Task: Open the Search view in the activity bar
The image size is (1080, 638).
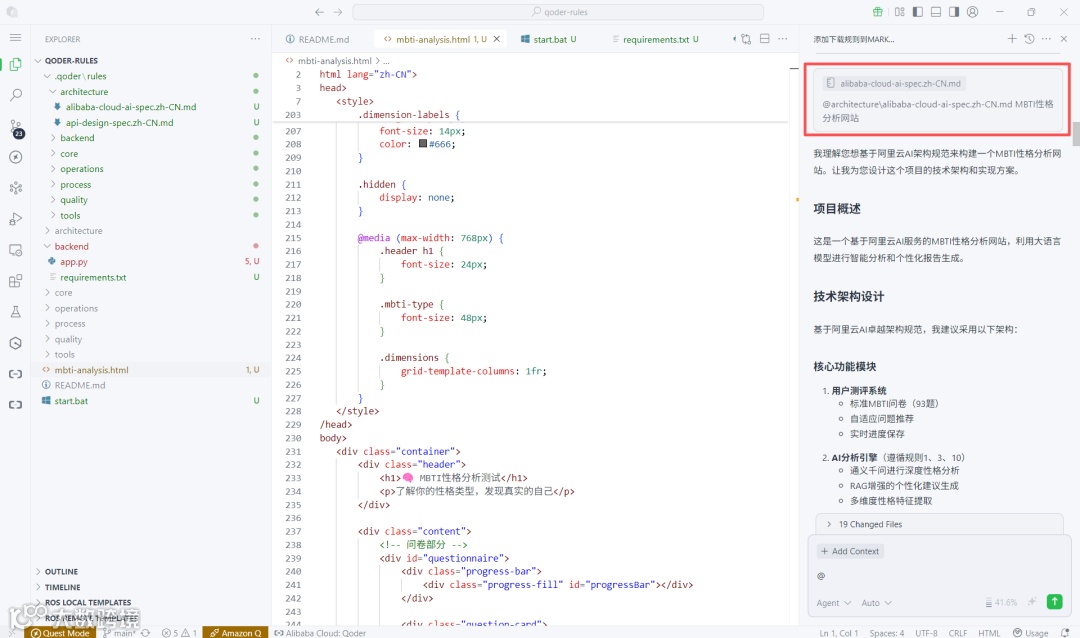Action: (x=15, y=95)
